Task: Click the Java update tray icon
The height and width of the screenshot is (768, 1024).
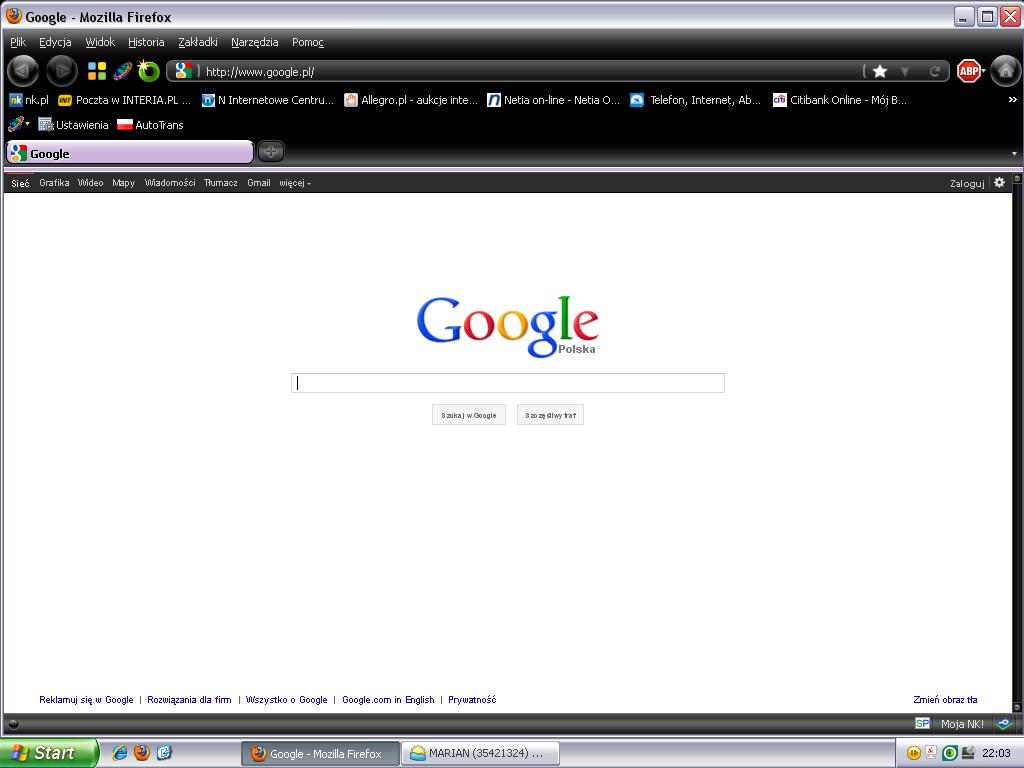Action: click(x=931, y=753)
